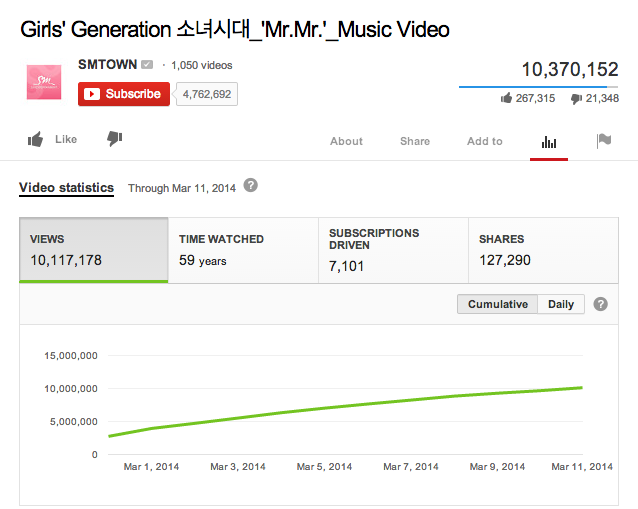Open the Add to tab
The width and height of the screenshot is (638, 509).
point(485,141)
